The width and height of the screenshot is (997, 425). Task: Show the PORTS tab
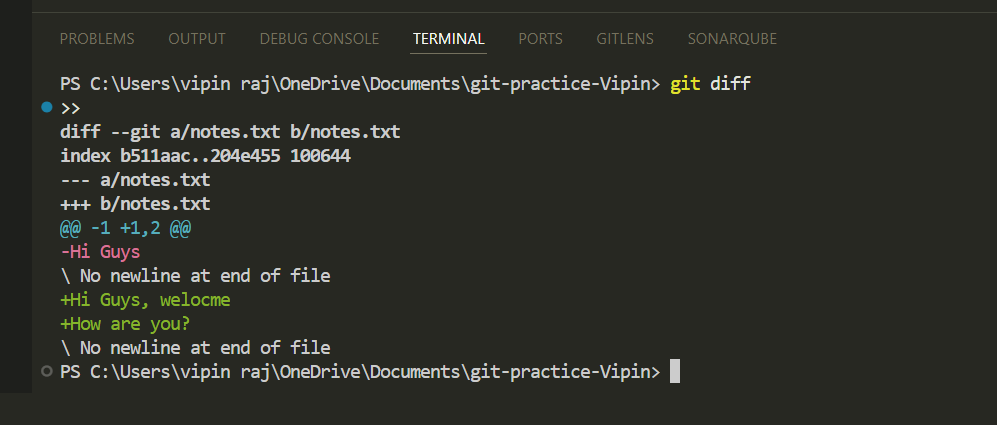[540, 39]
